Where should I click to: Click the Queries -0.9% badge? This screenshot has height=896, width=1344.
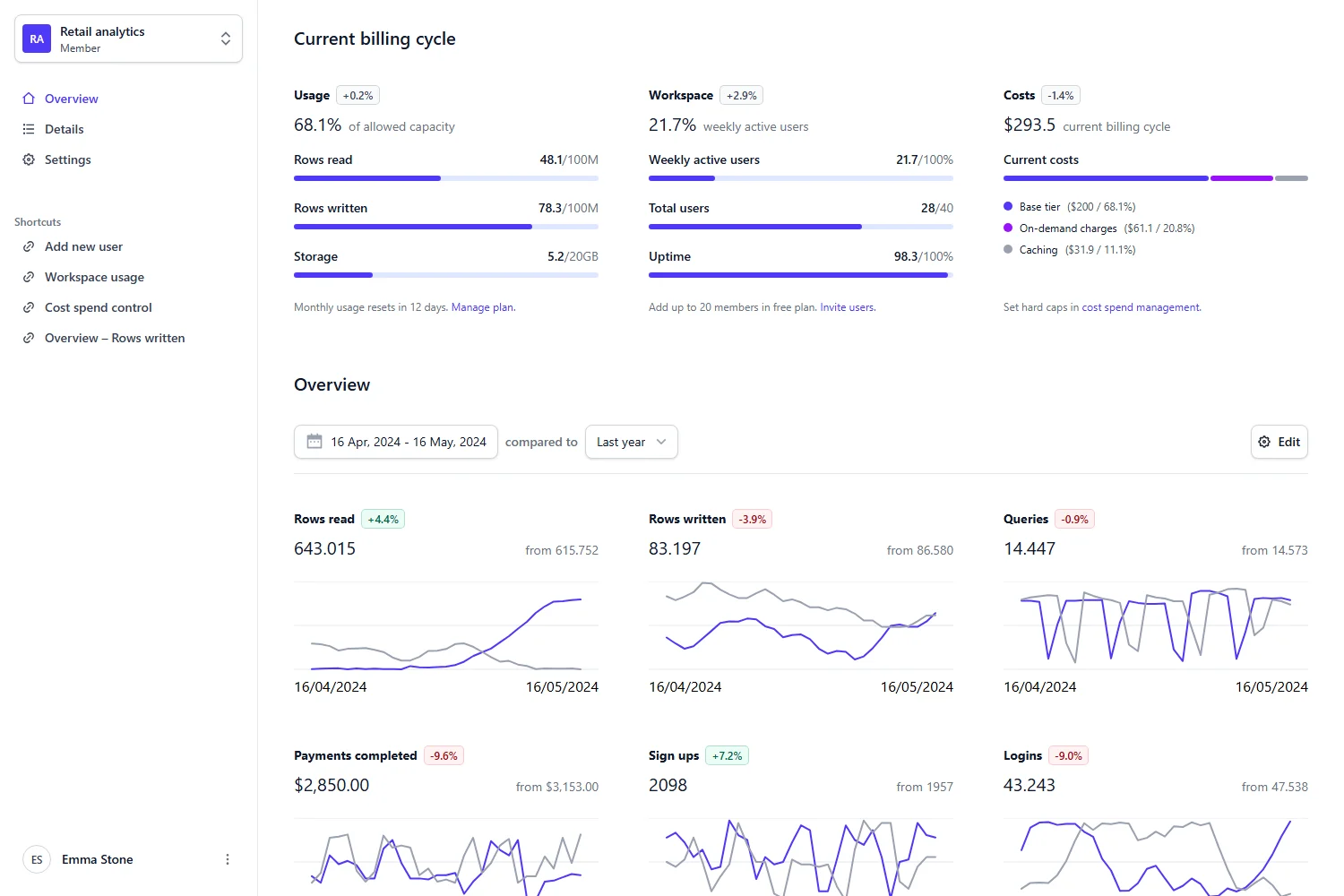coord(1075,519)
